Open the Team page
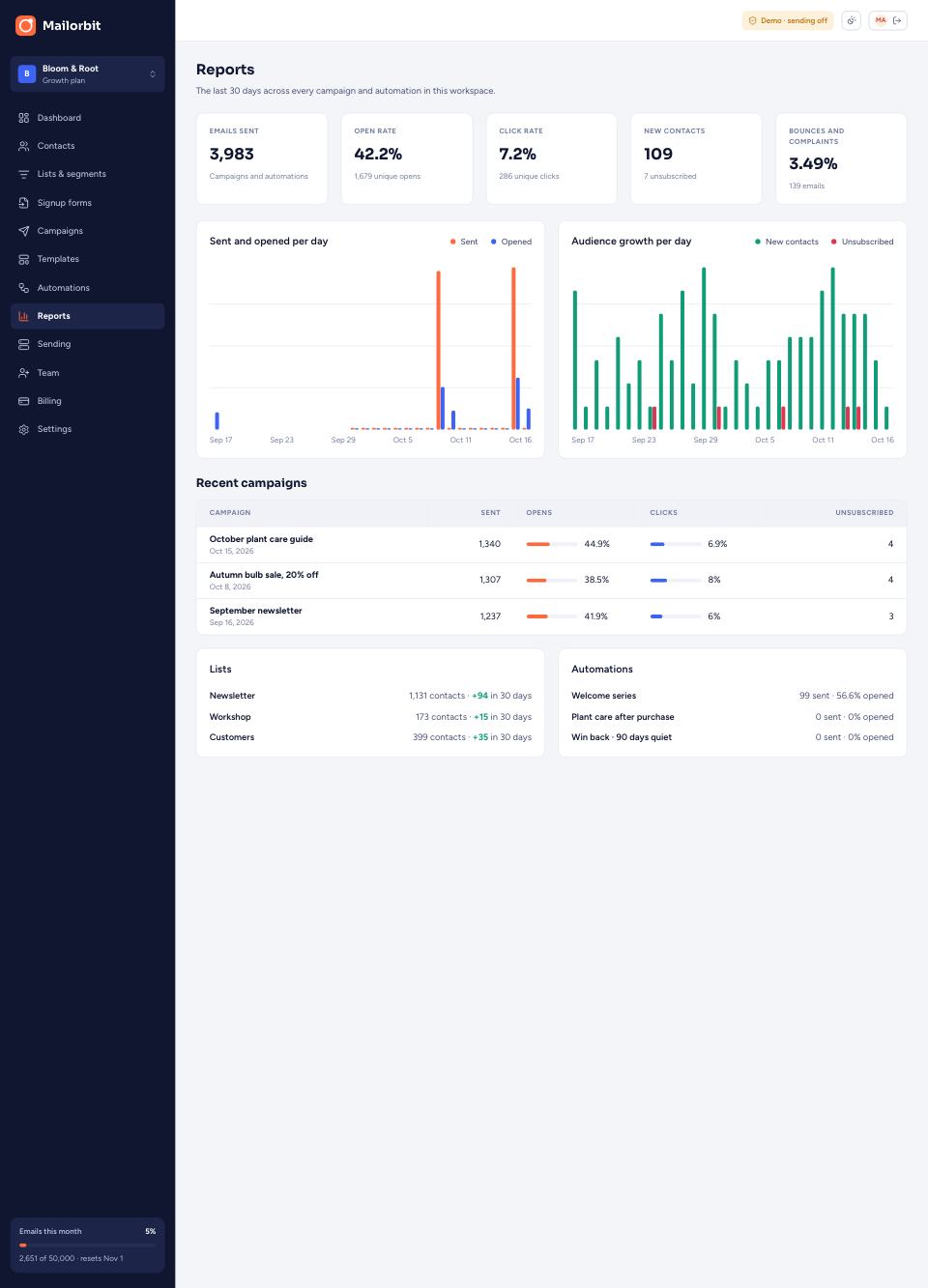 [87, 373]
